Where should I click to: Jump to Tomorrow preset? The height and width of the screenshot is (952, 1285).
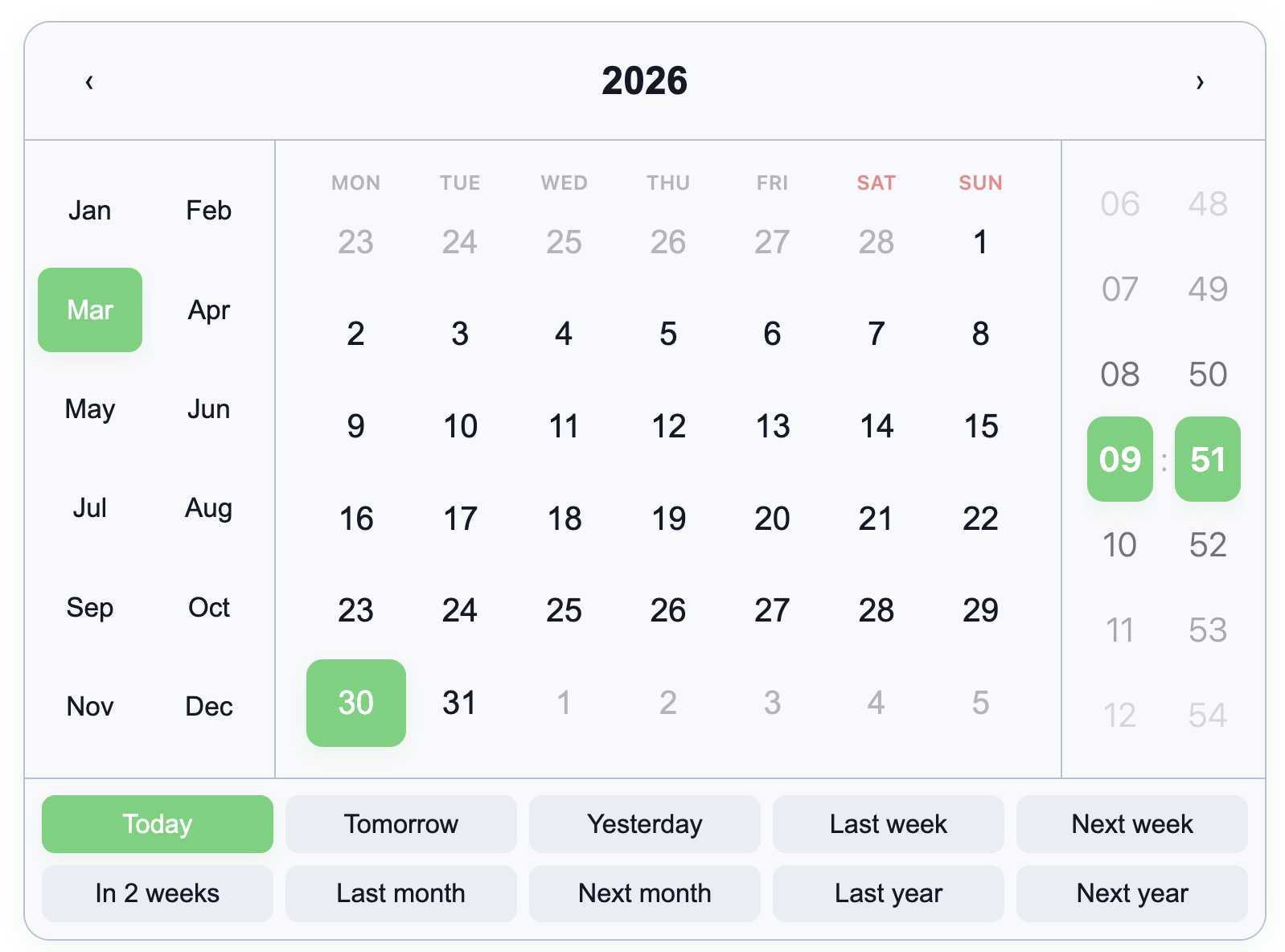(400, 824)
